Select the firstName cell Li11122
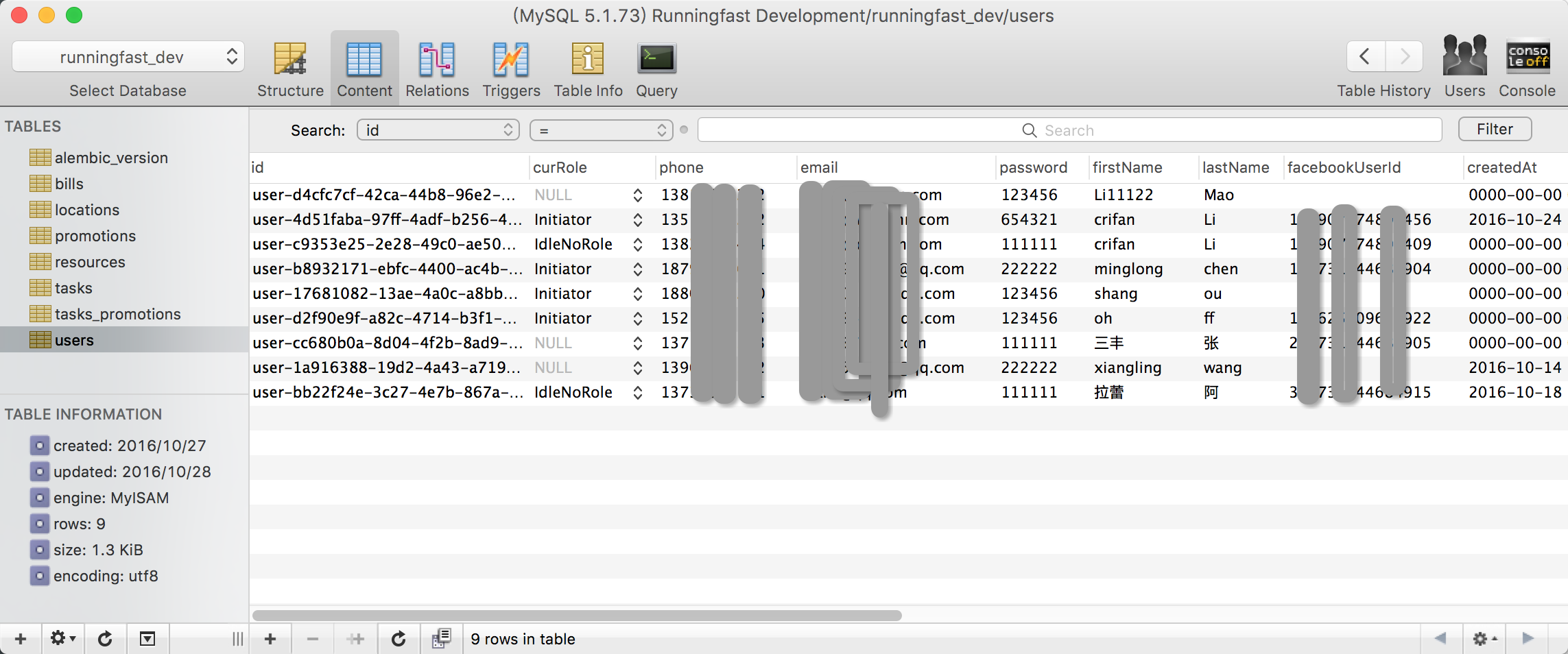 1124,195
